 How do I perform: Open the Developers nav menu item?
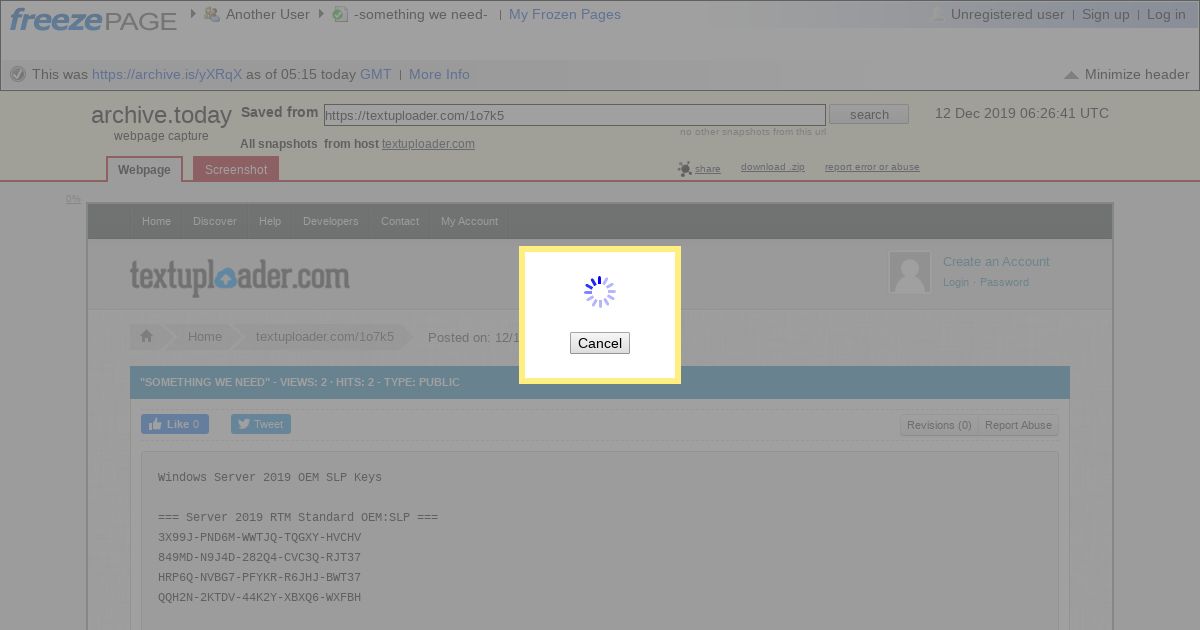[x=331, y=221]
